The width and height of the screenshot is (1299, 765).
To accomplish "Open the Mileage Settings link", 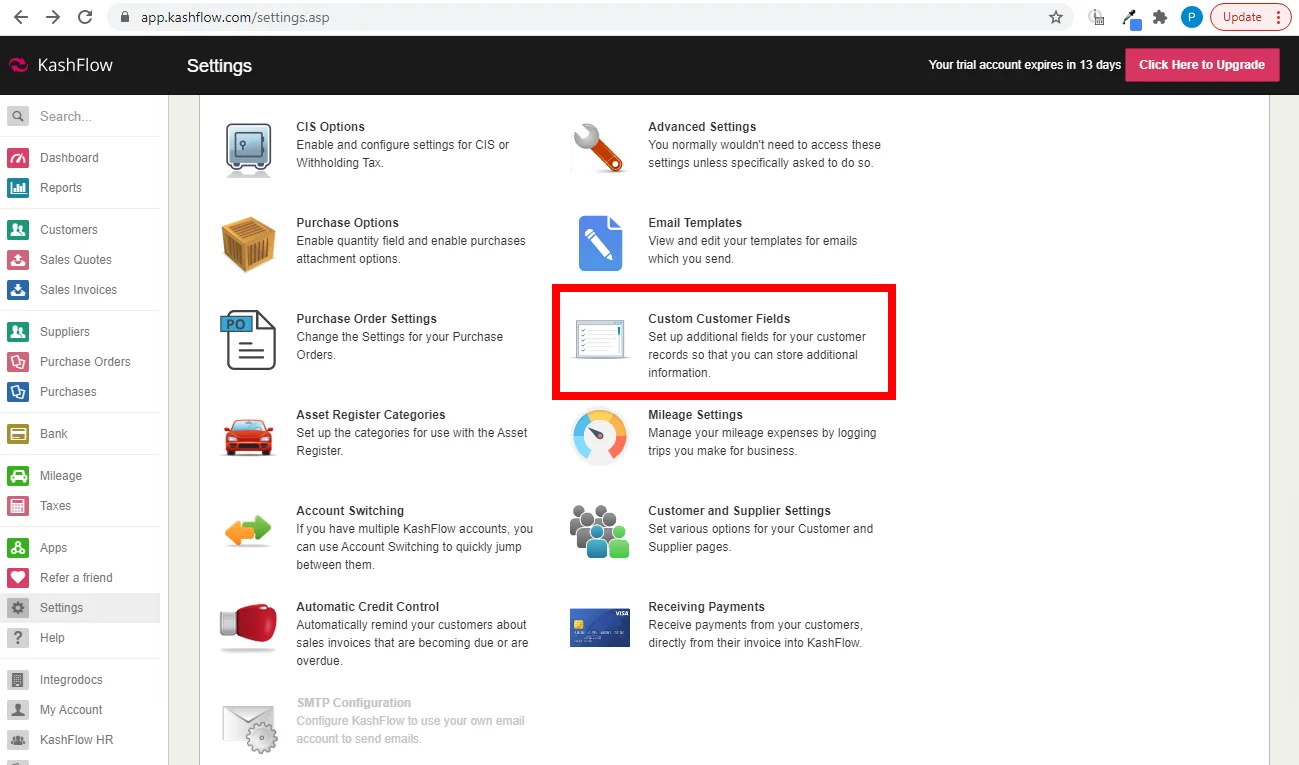I will pos(695,415).
